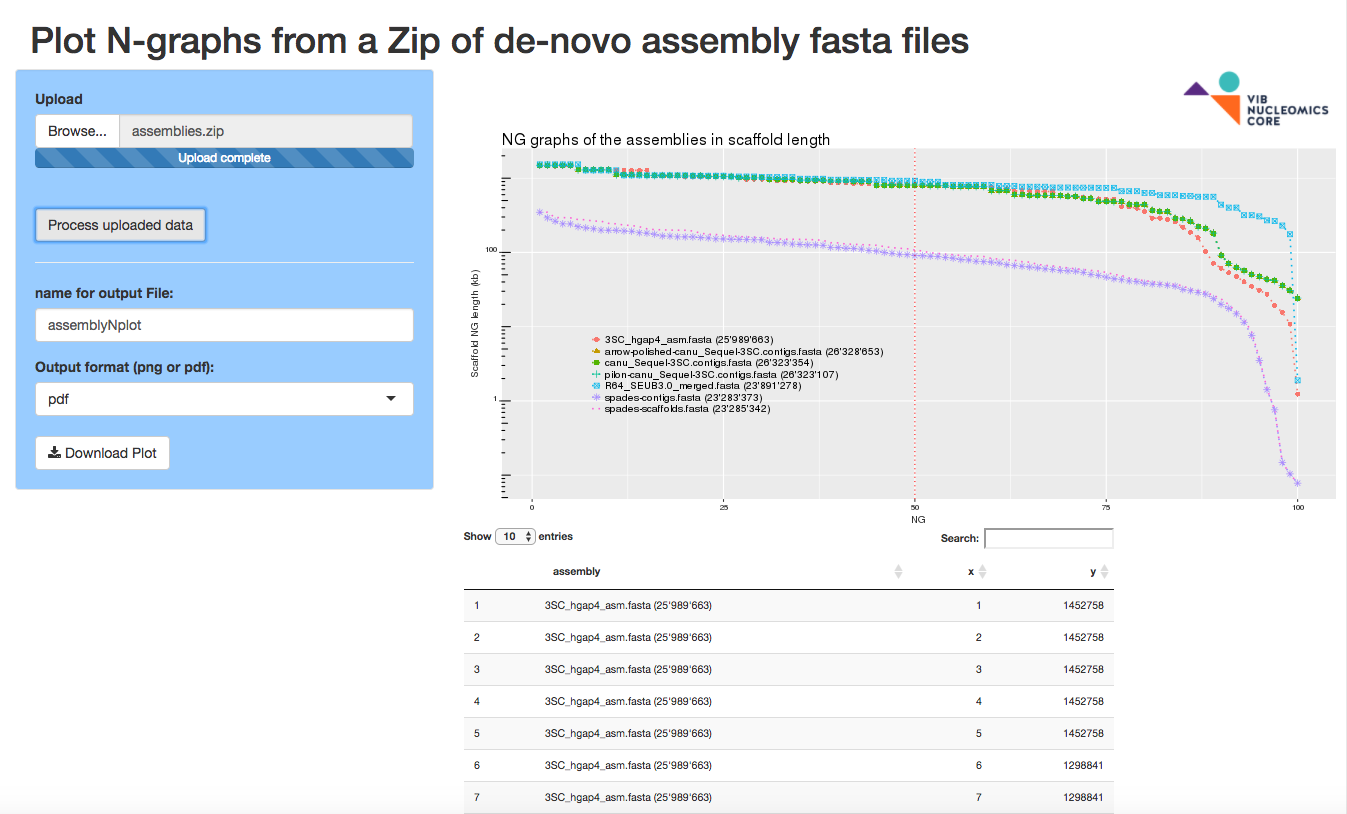Click the VIB Nucleomics Core logo
The height and width of the screenshot is (814, 1347).
point(1257,98)
